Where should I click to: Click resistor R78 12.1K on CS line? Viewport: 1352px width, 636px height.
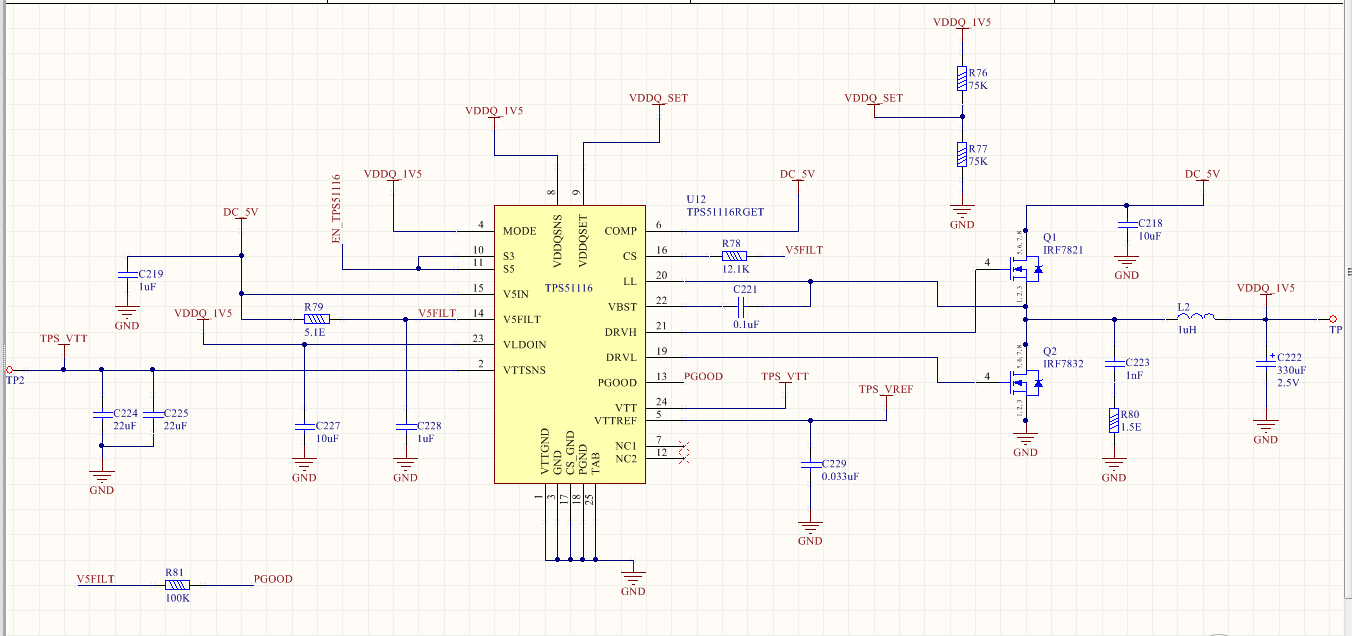(x=733, y=256)
